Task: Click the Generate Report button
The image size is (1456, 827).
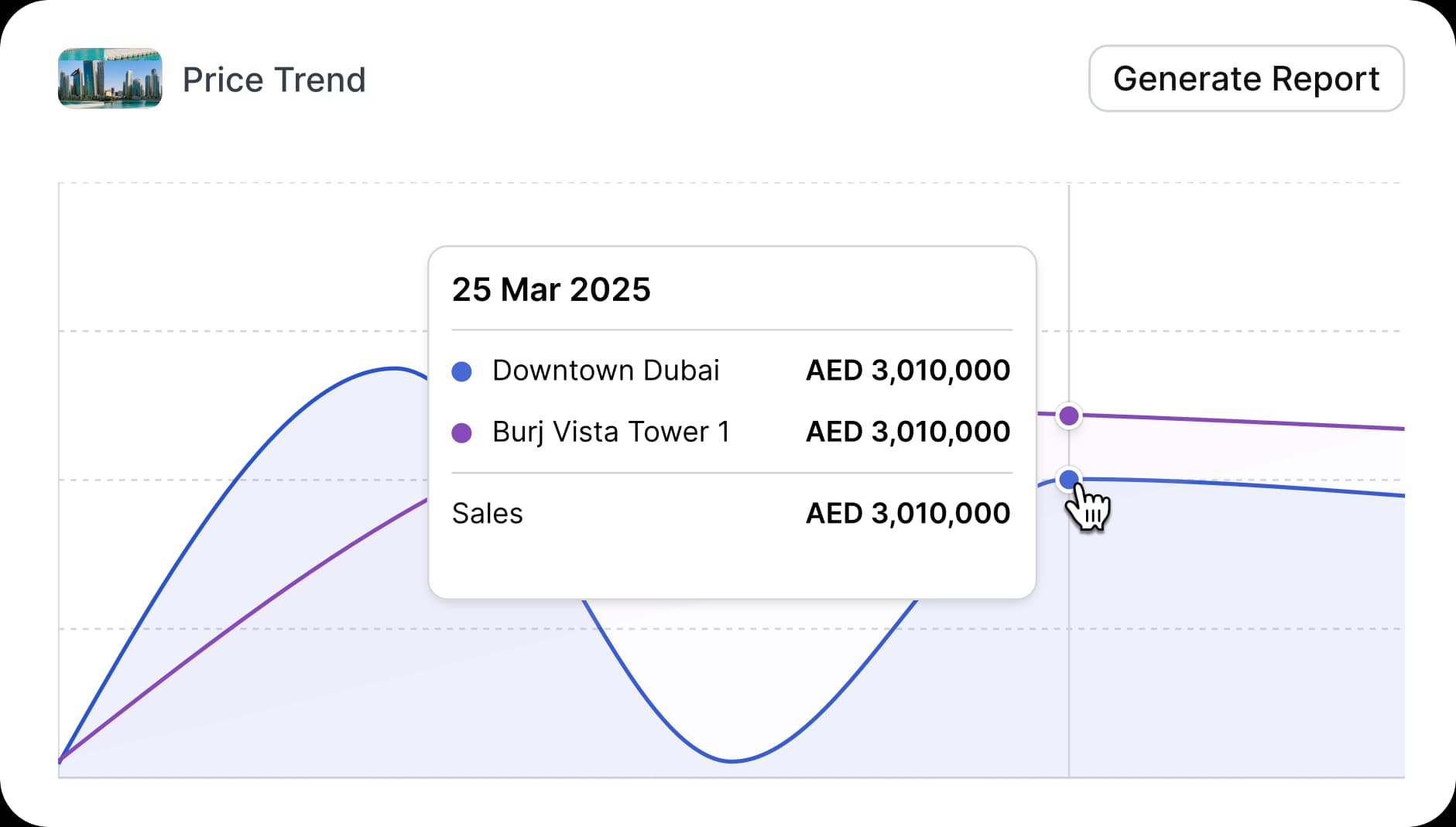Action: (1246, 78)
